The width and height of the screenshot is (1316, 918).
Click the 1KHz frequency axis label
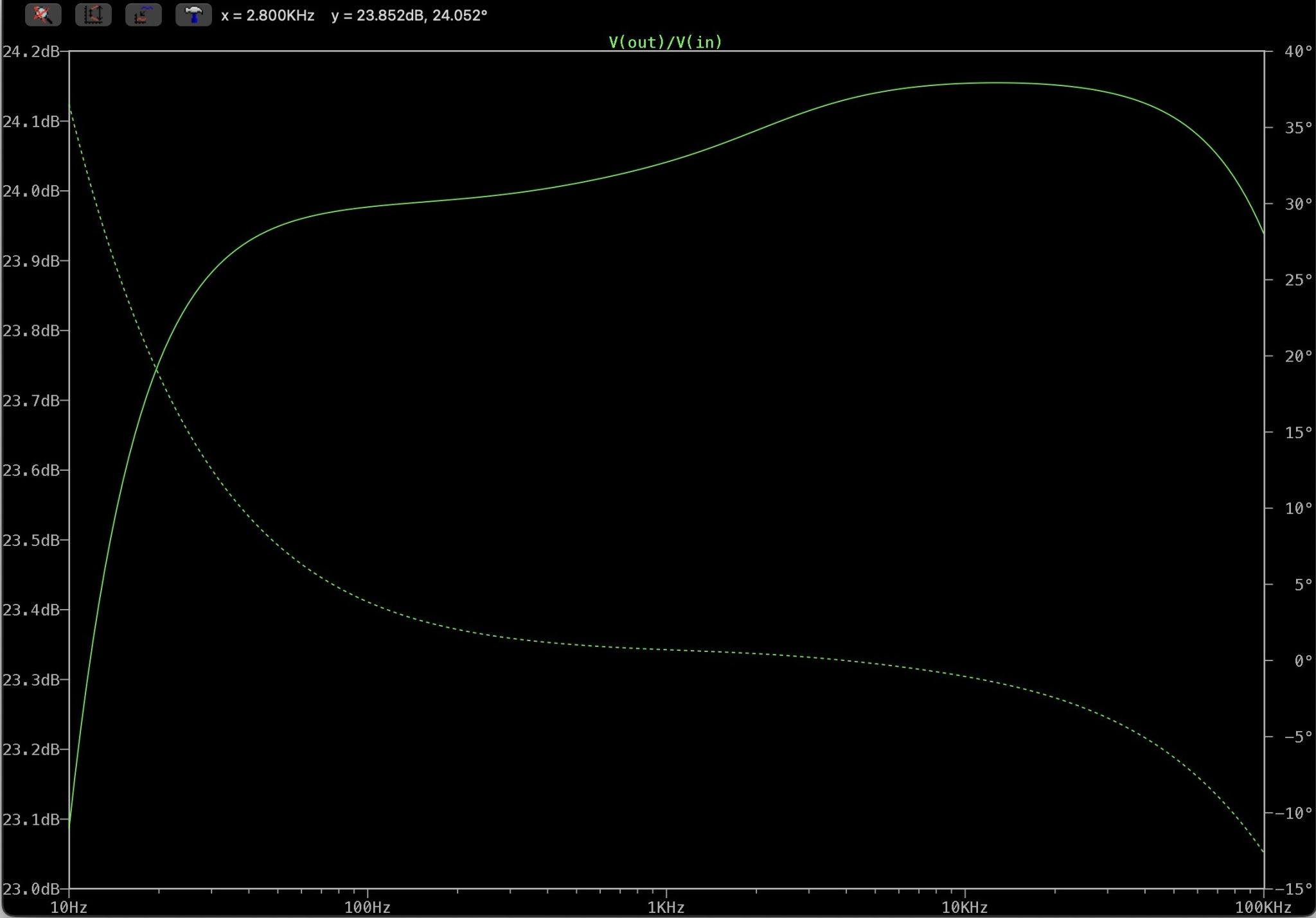666,907
